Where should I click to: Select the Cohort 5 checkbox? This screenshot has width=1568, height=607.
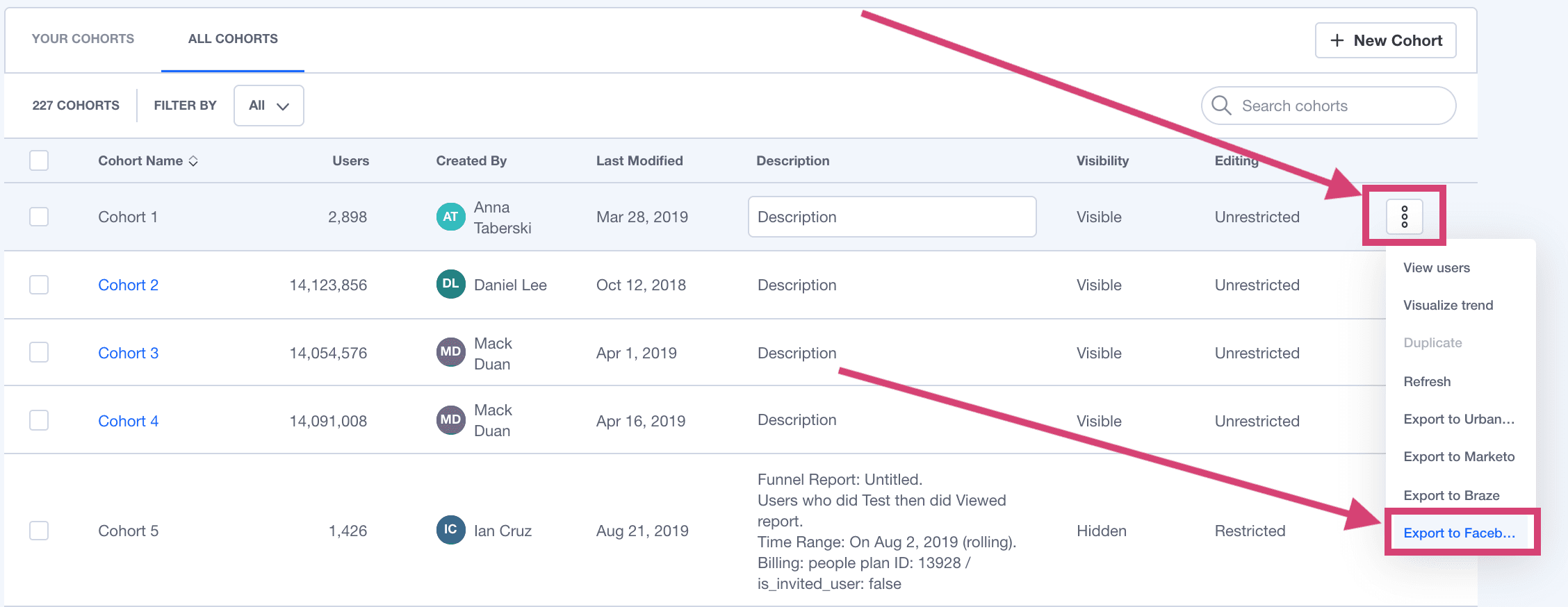point(39,531)
